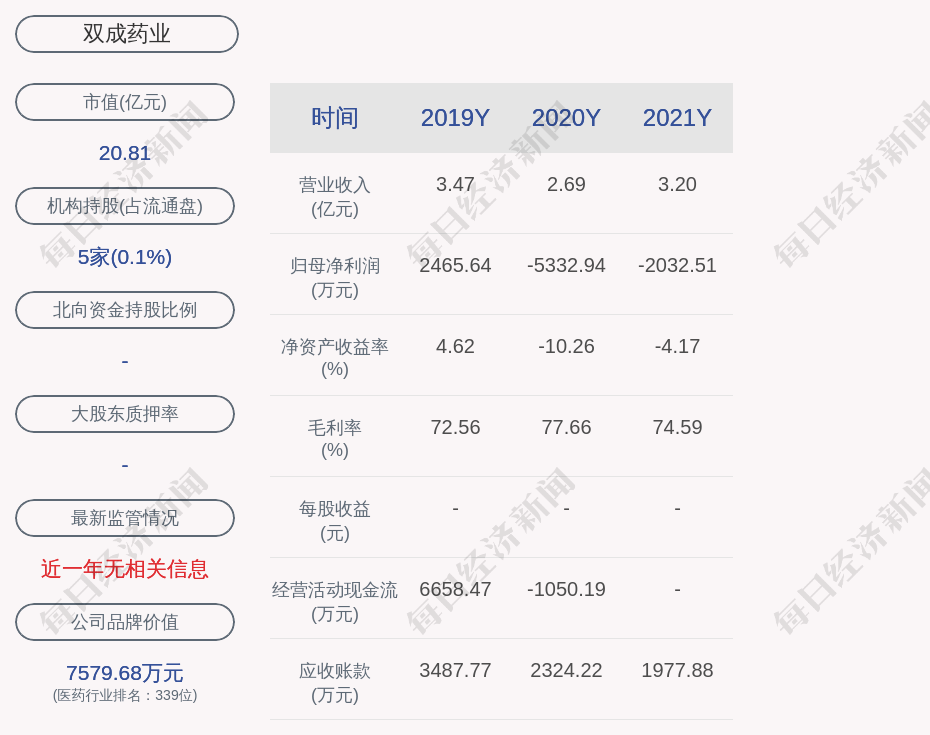Click the ROE value 4.62
This screenshot has width=930, height=735.
tap(455, 346)
